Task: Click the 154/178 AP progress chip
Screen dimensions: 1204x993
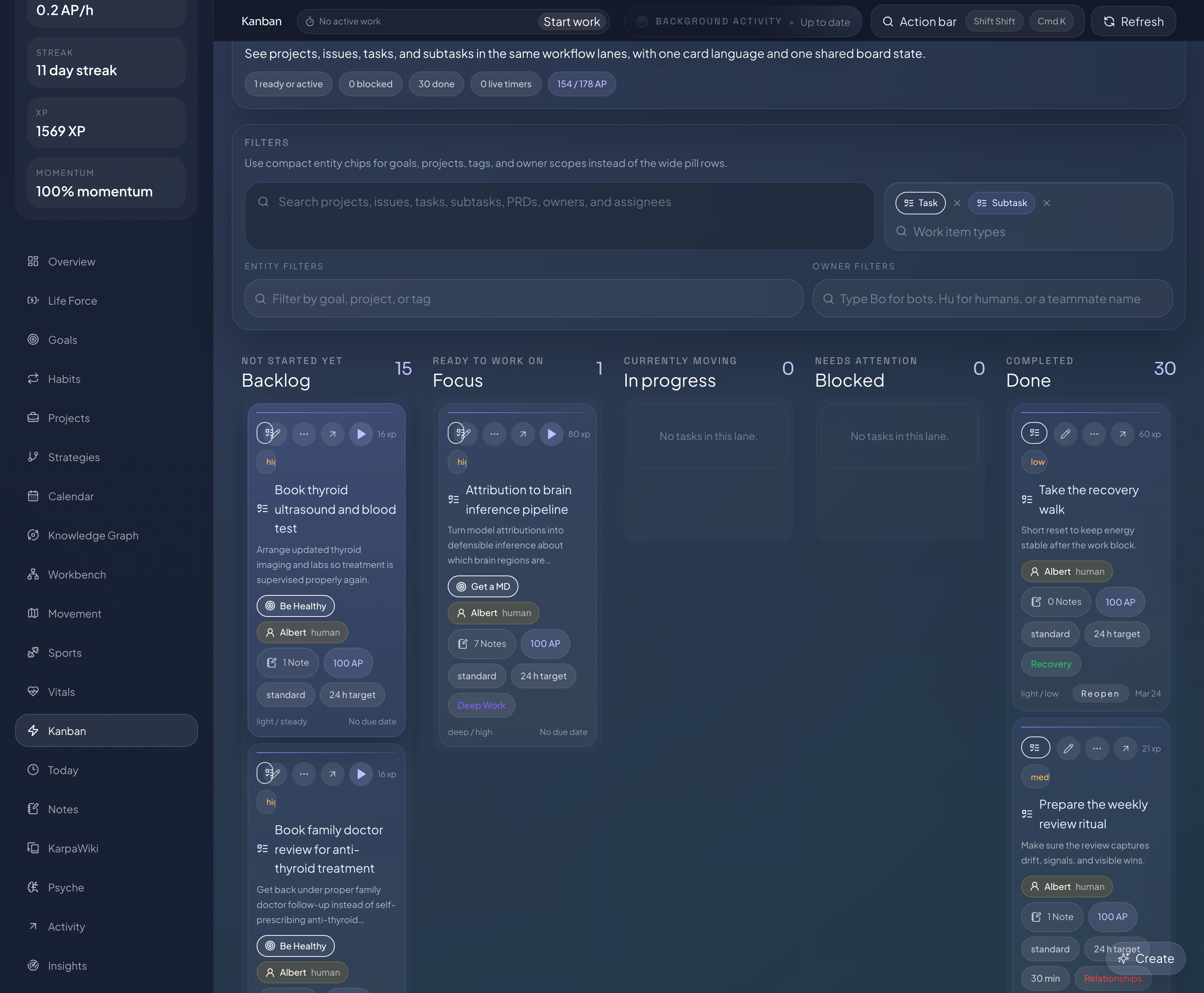Action: (581, 84)
